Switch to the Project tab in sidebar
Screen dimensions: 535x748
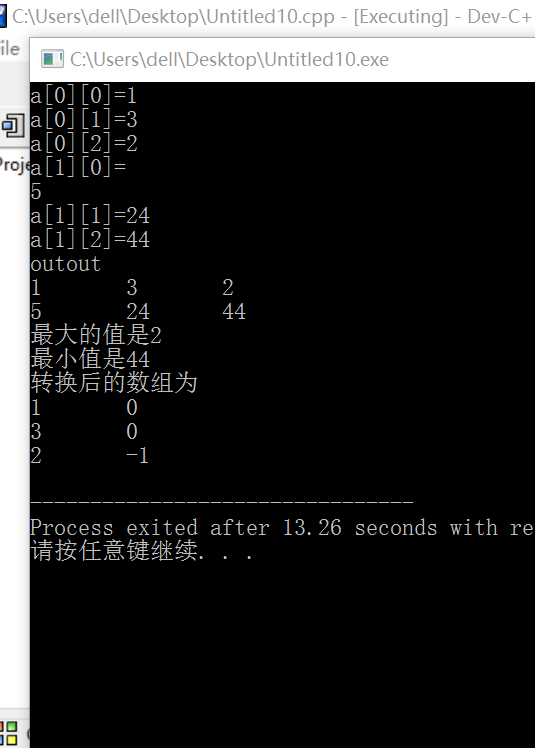[14, 165]
